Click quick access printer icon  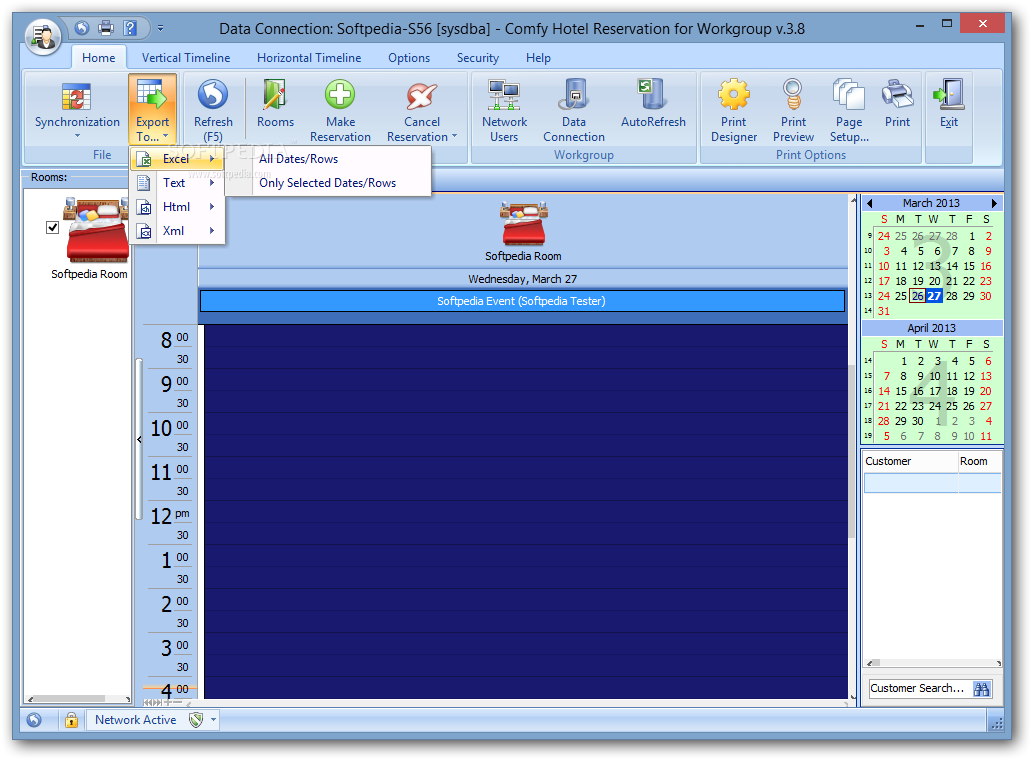tap(105, 28)
